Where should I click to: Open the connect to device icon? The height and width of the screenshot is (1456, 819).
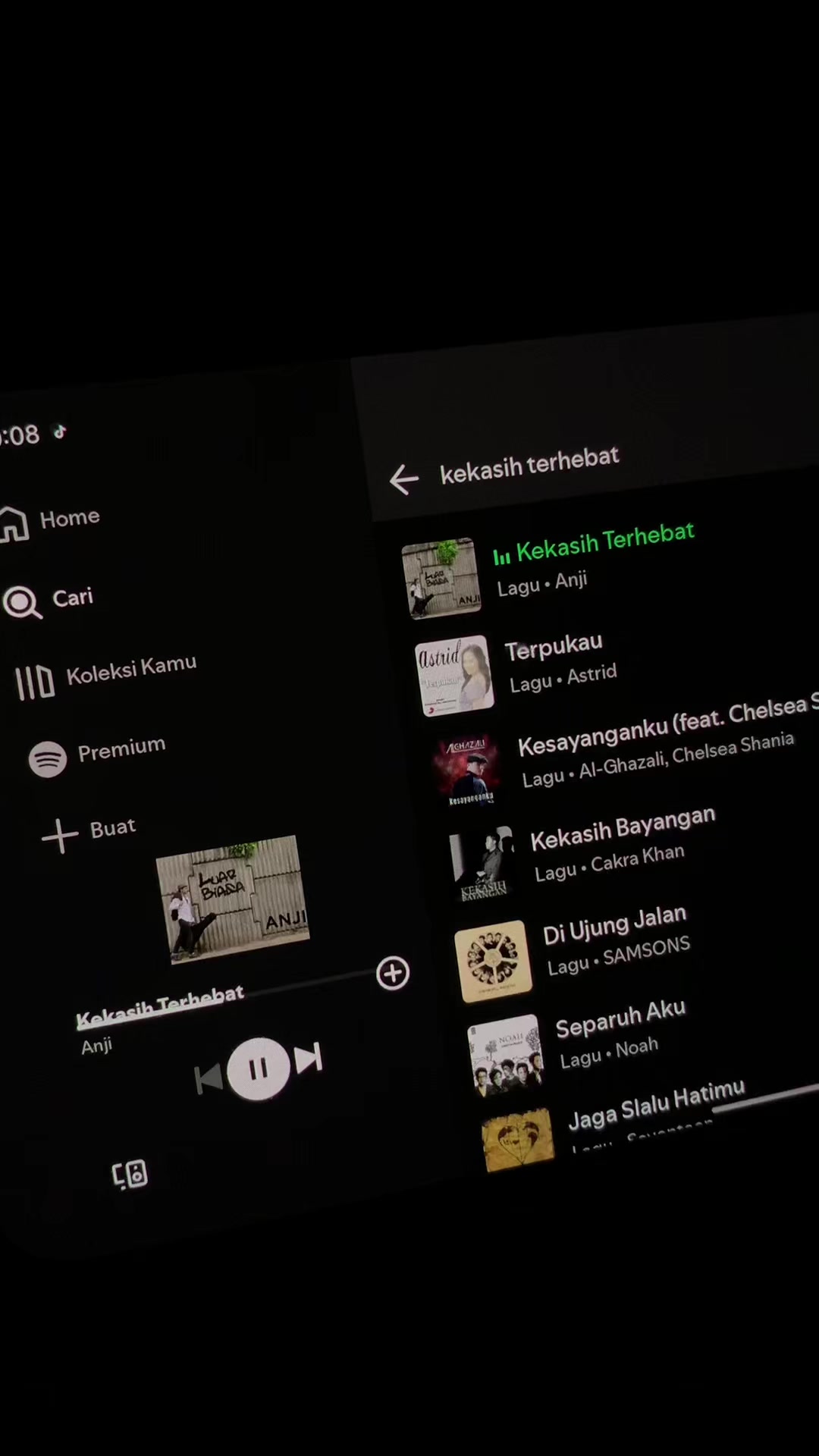[x=130, y=1175]
